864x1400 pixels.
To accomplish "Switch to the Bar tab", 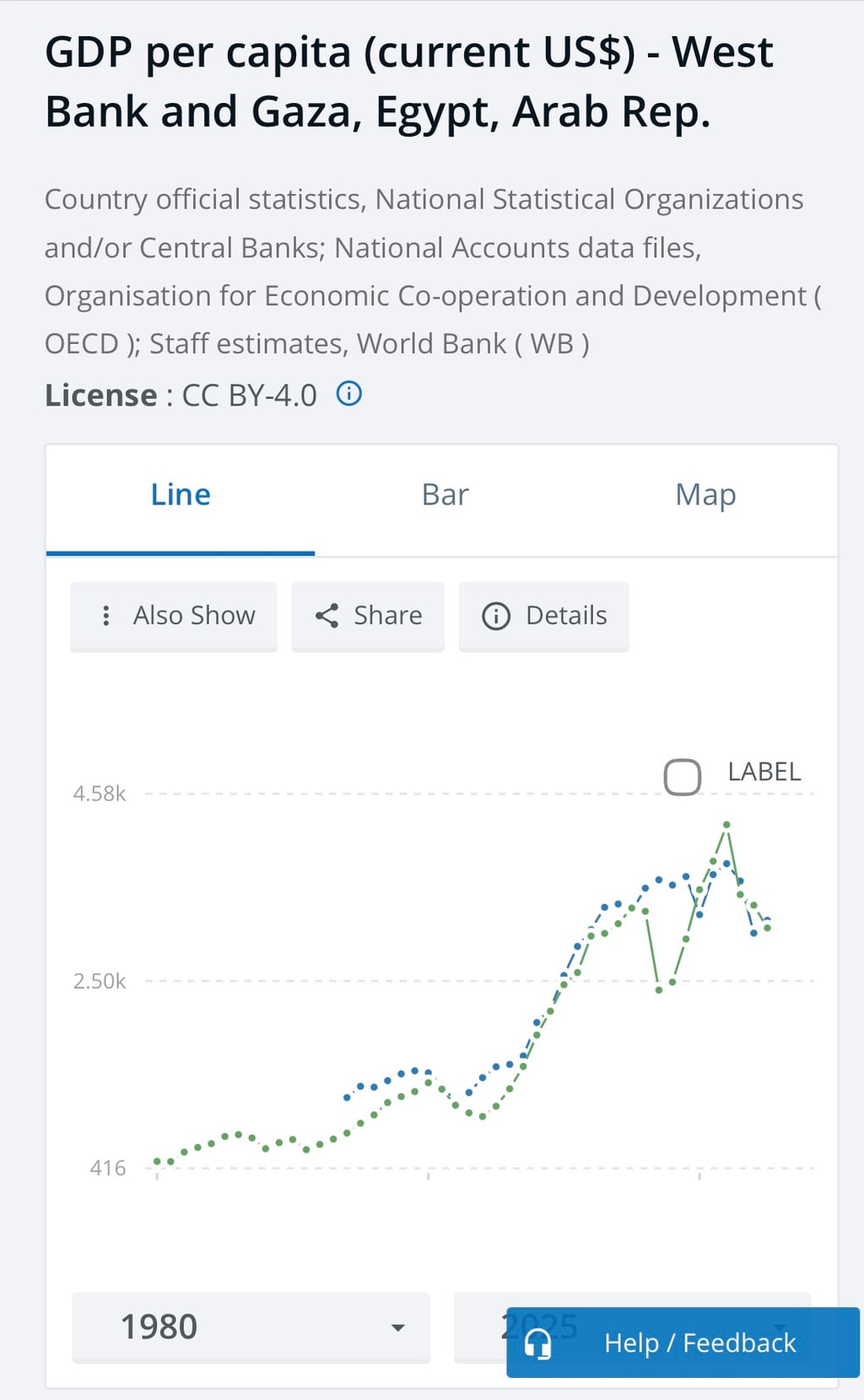I will (x=445, y=495).
